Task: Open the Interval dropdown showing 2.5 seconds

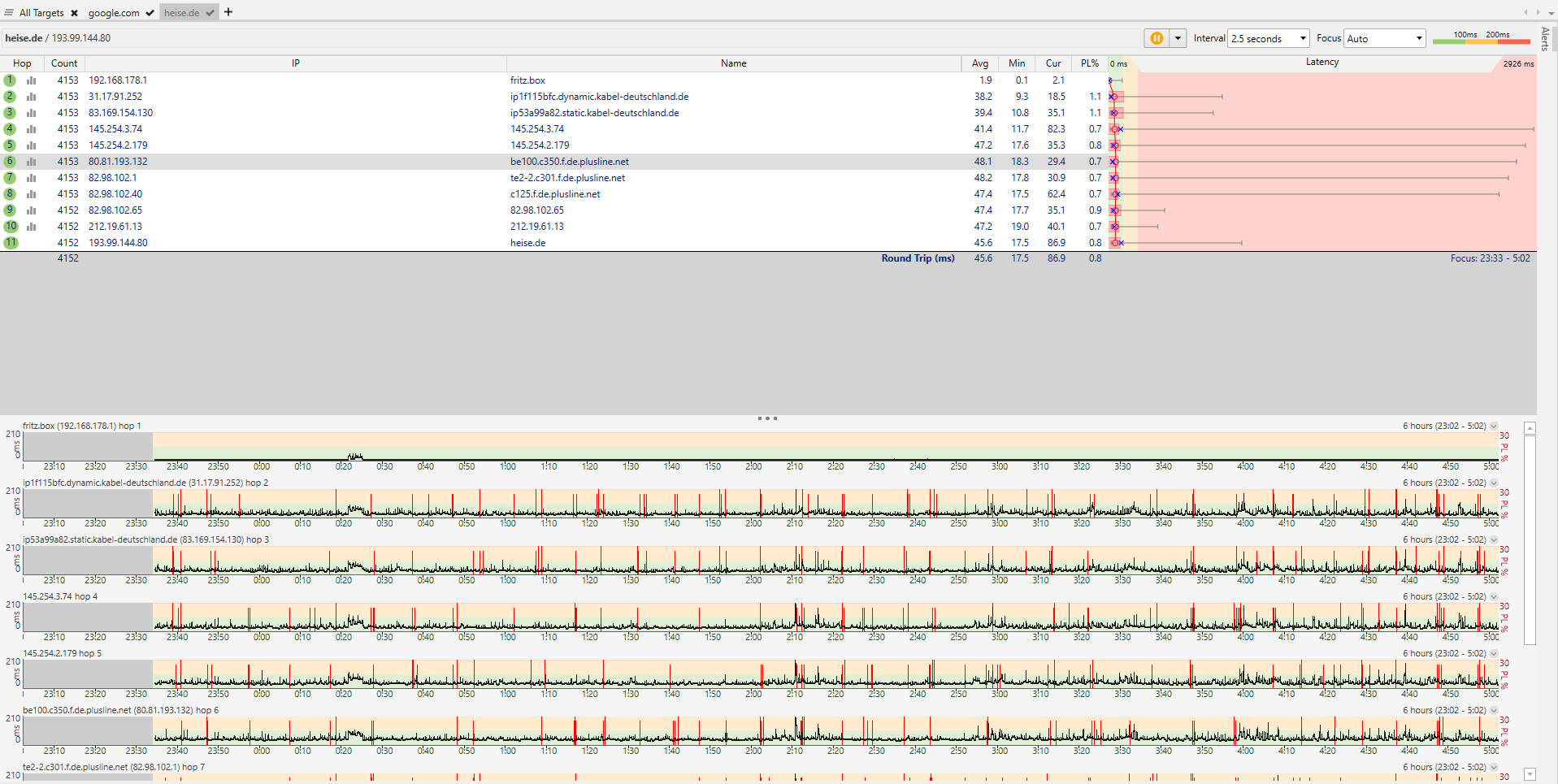Action: [1268, 38]
